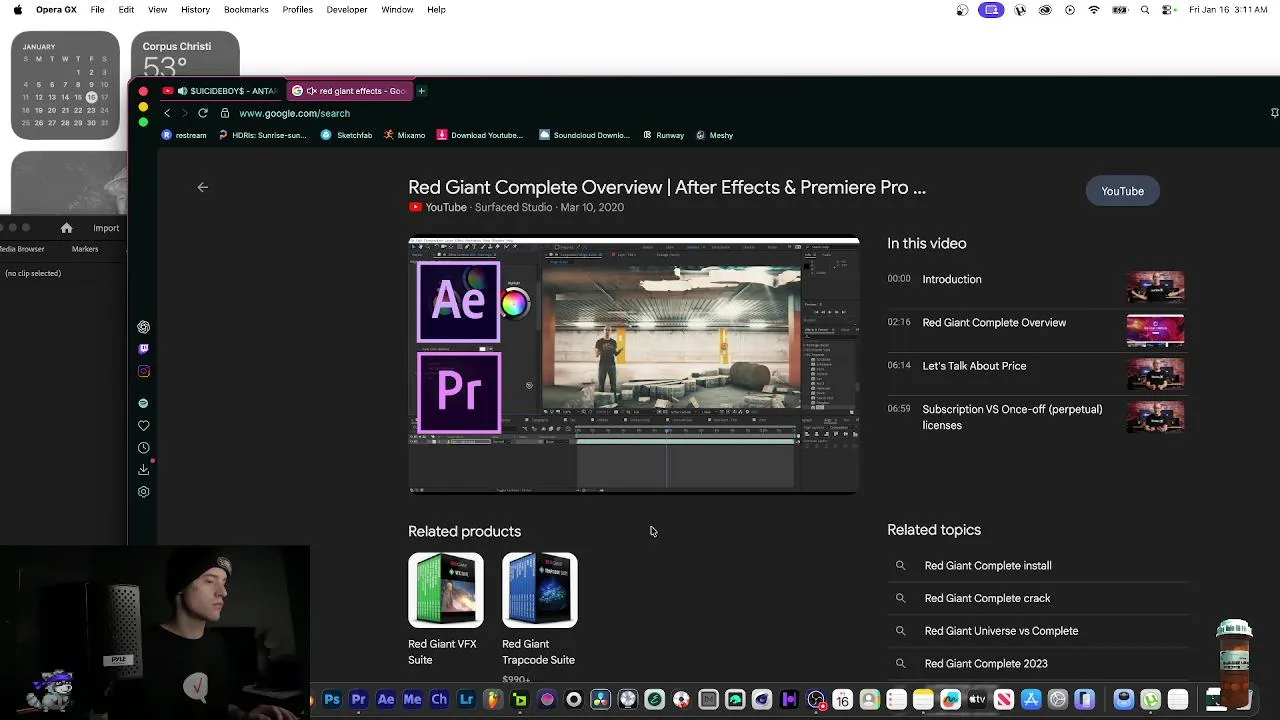Image resolution: width=1280 pixels, height=720 pixels.
Task: Open the Soundcloud Downloader bookmark
Action: coord(584,135)
